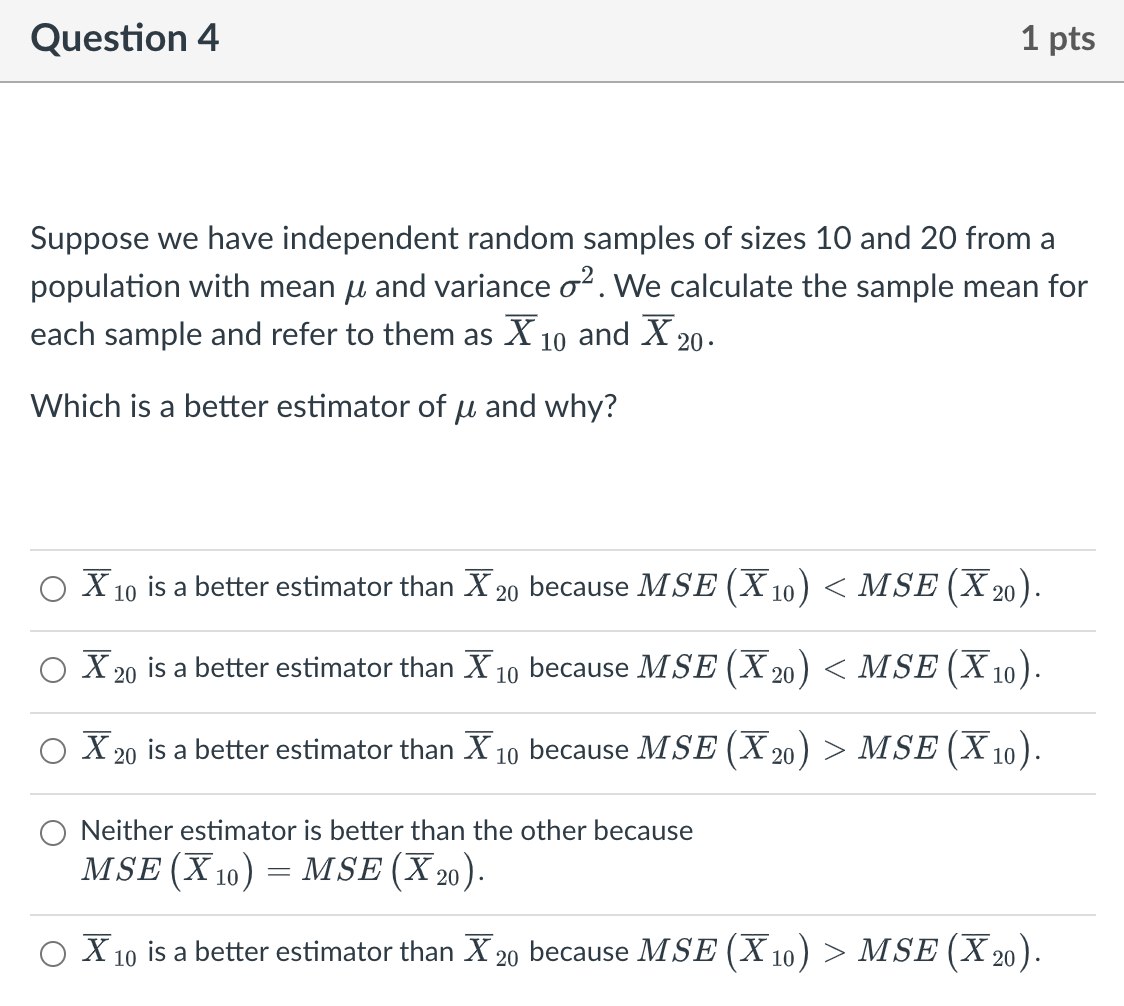The image size is (1124, 1006).
Task: Select the radio button for MSE(X̄10) < MSE(X̄20)
Action: 51,588
